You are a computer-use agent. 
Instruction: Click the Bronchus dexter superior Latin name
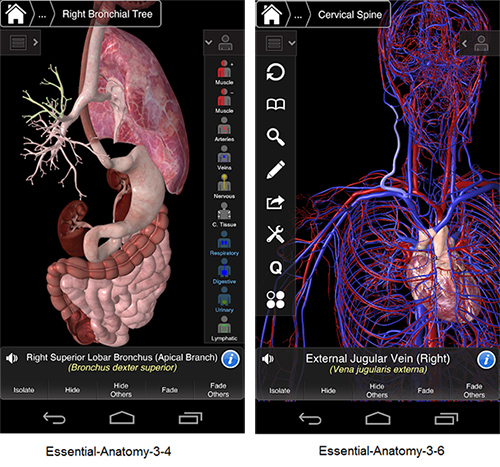[x=122, y=368]
